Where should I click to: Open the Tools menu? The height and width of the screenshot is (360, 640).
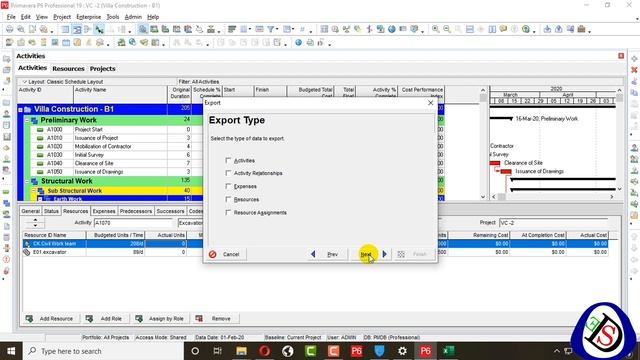tap(113, 17)
